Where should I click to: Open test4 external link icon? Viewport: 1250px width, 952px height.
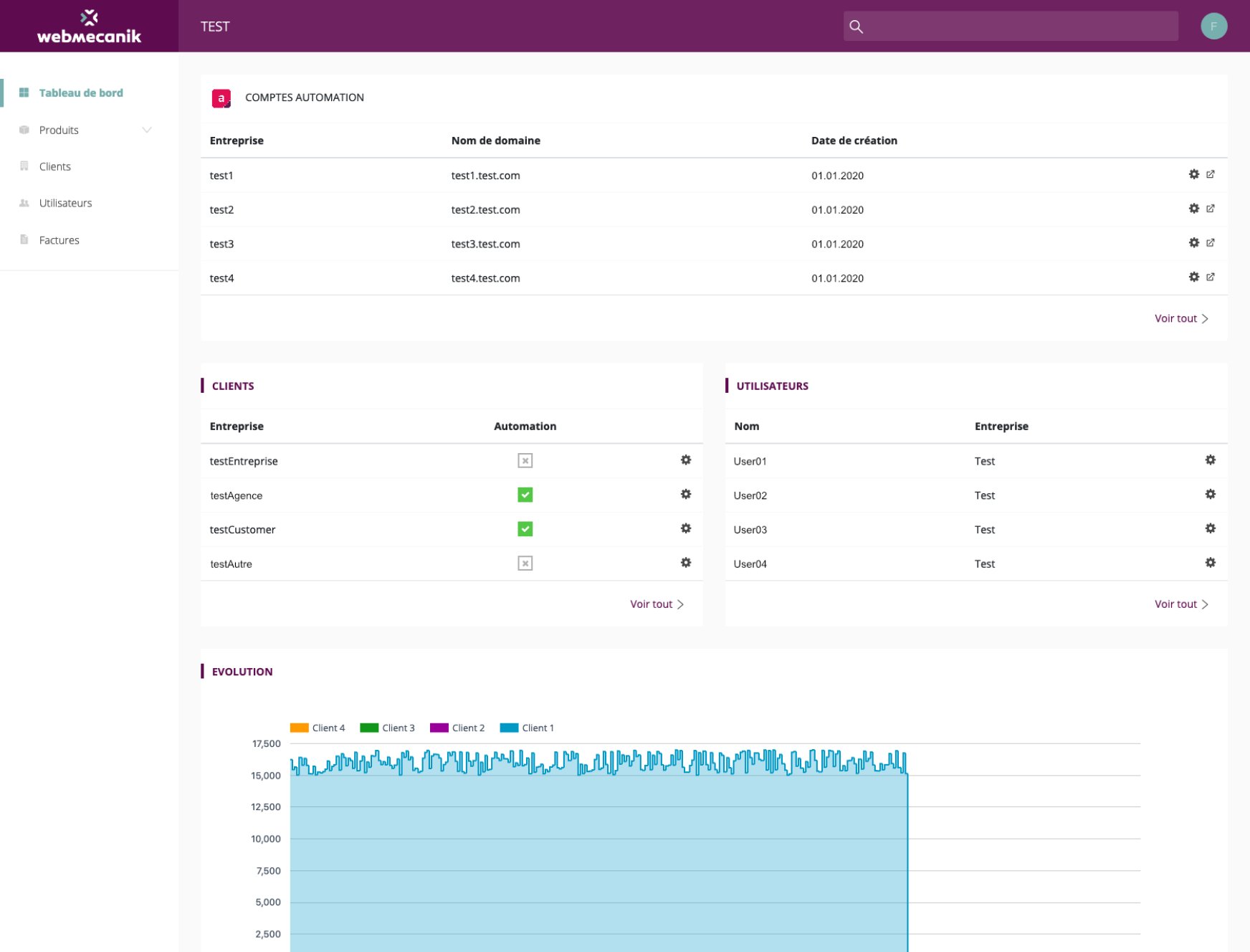(x=1211, y=277)
